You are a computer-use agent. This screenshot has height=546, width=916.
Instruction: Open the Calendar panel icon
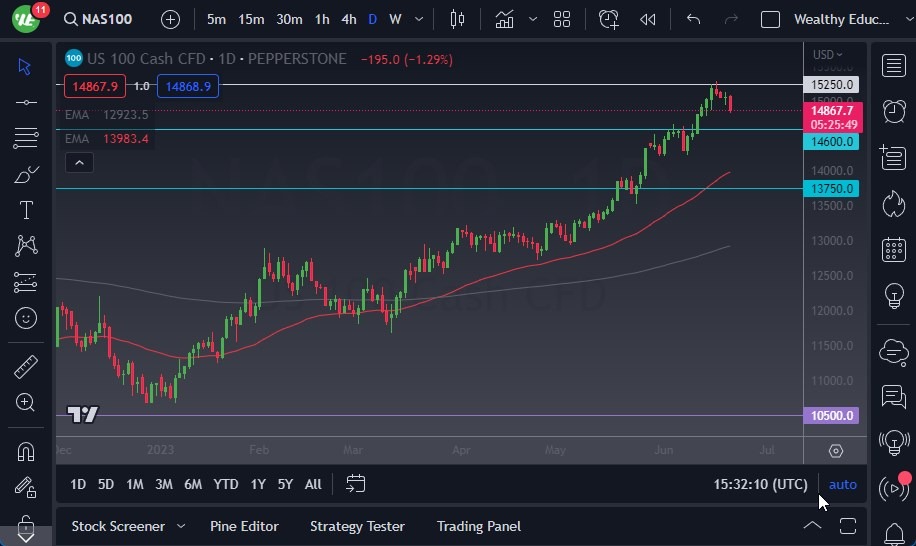pyautogui.click(x=893, y=250)
